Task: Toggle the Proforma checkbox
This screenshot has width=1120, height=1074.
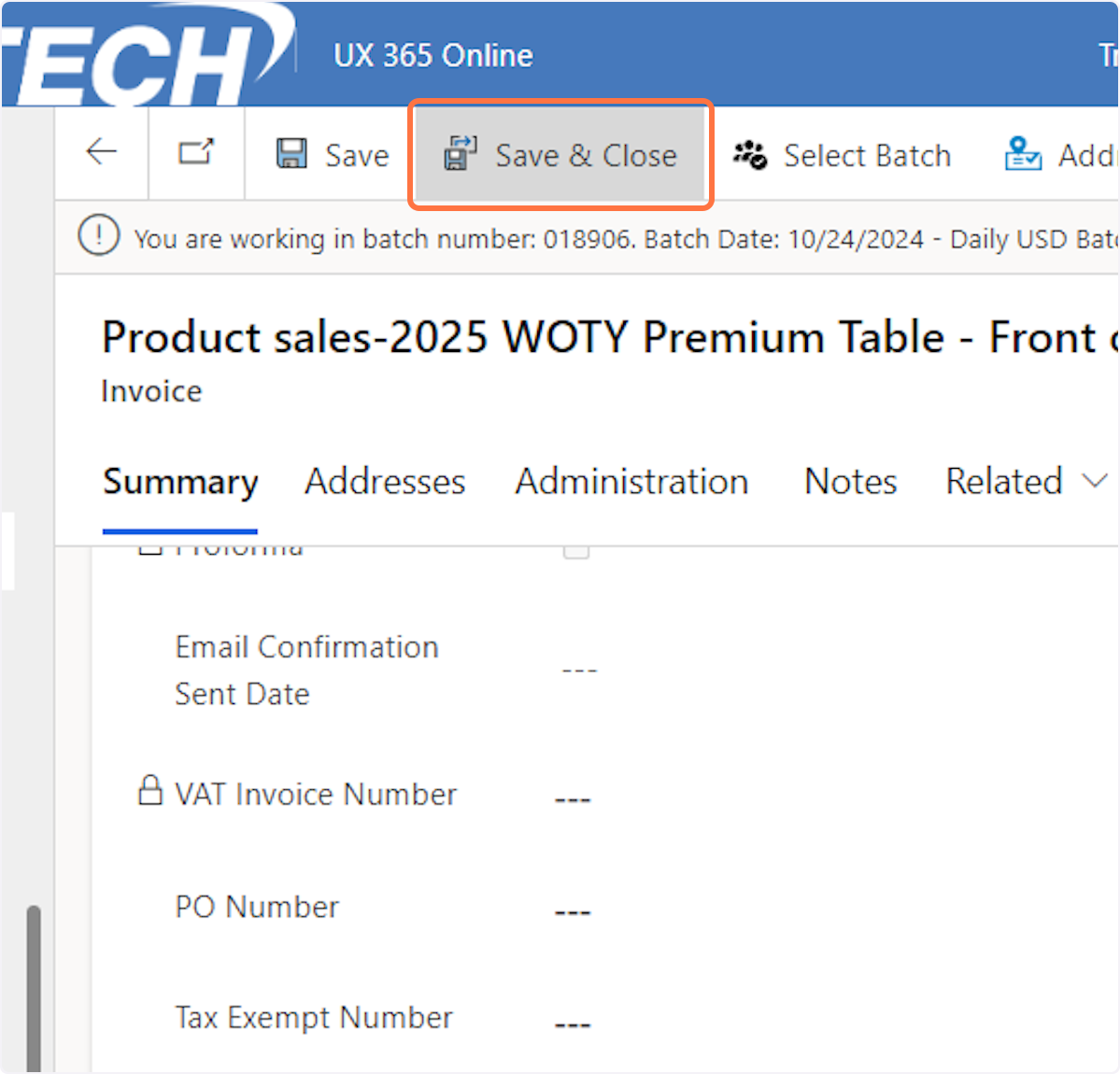Action: (x=576, y=549)
